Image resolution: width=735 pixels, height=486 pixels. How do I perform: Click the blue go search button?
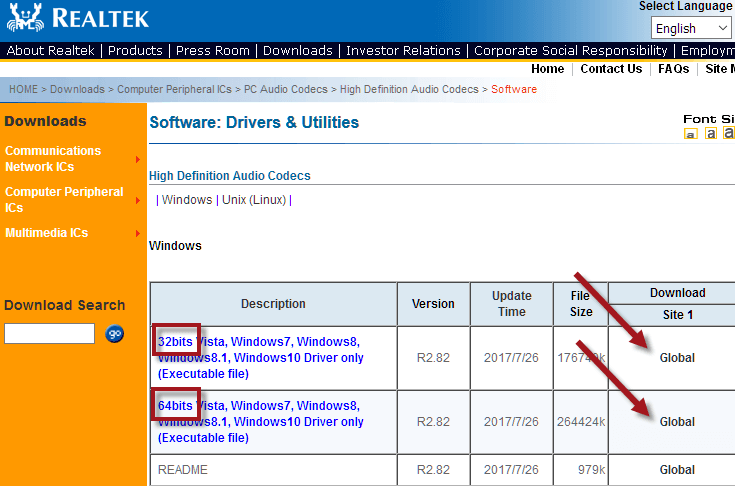[x=114, y=334]
